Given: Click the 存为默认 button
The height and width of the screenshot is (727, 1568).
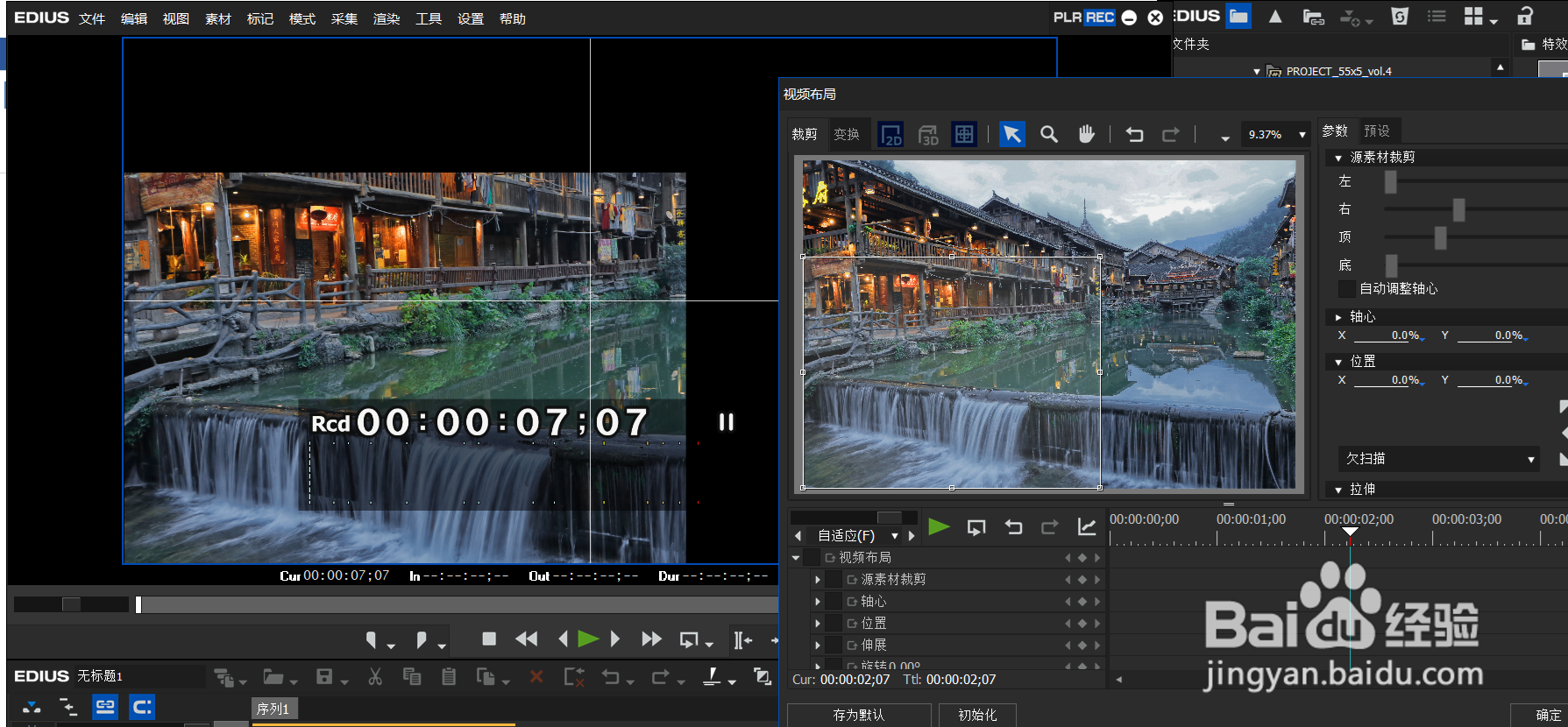Looking at the screenshot, I should point(859,715).
